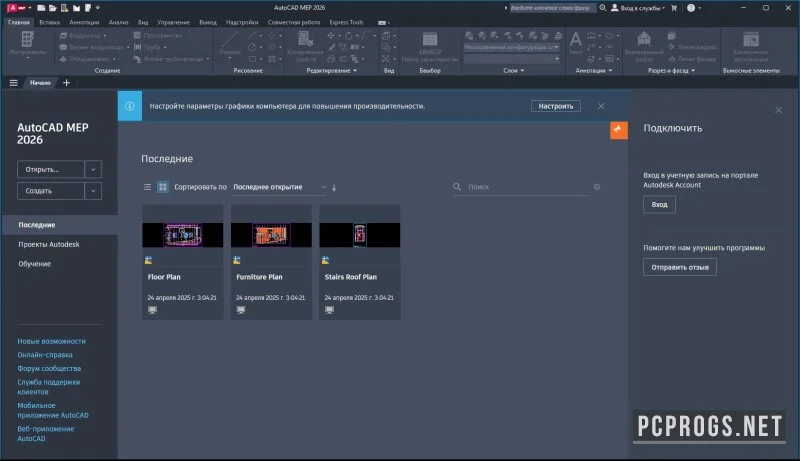Screen dimensions: 800x461
Task: Click the help question mark icon
Action: click(x=691, y=8)
